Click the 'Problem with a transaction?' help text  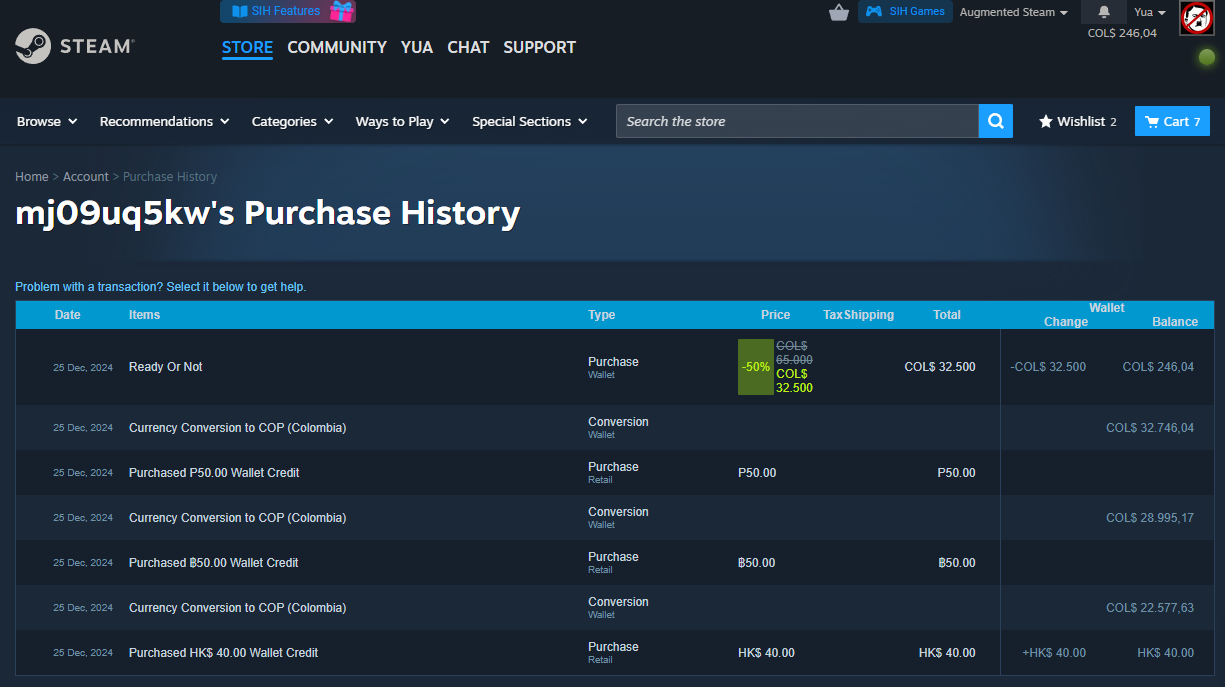click(x=161, y=287)
